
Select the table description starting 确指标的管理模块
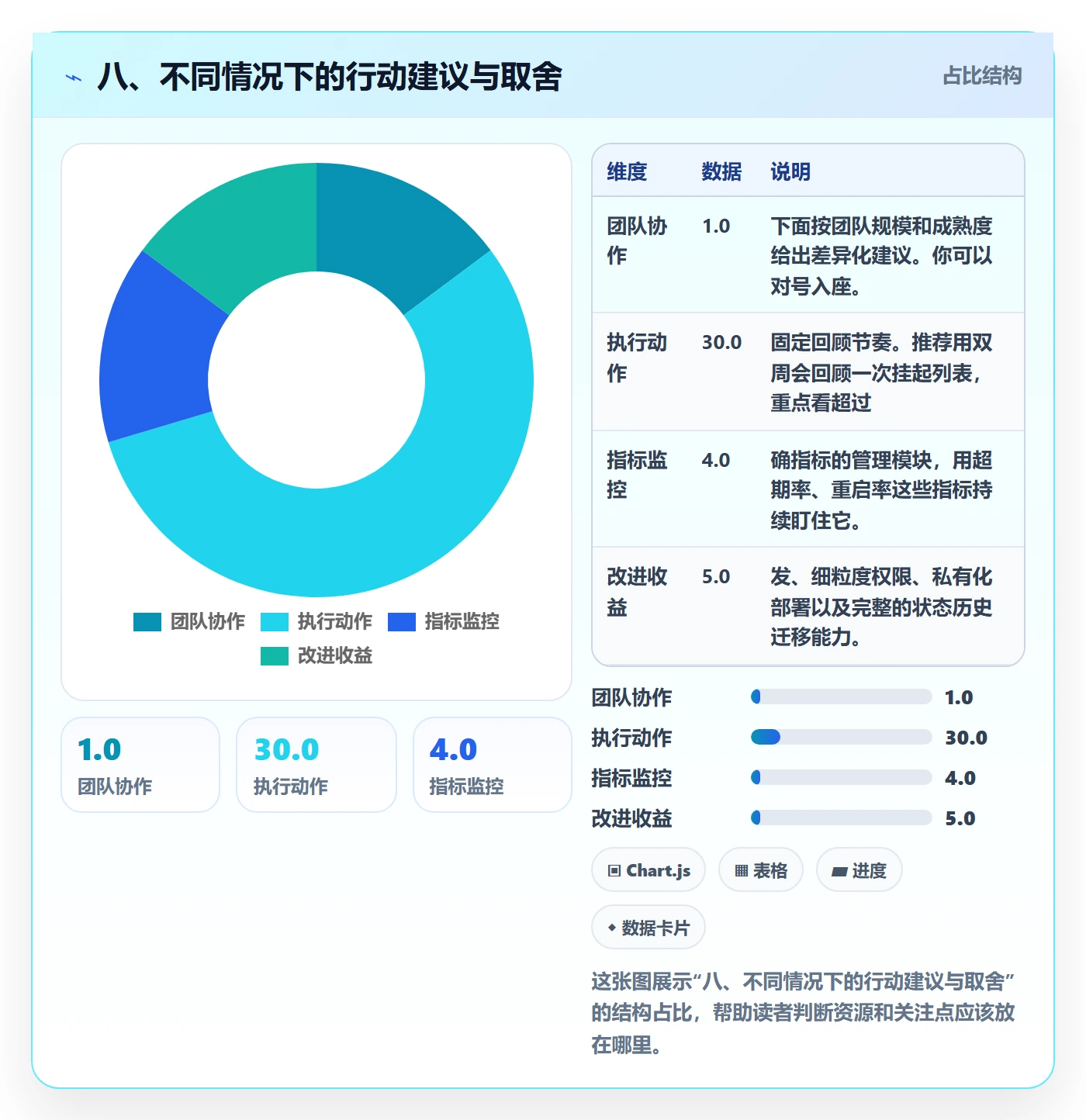(881, 490)
